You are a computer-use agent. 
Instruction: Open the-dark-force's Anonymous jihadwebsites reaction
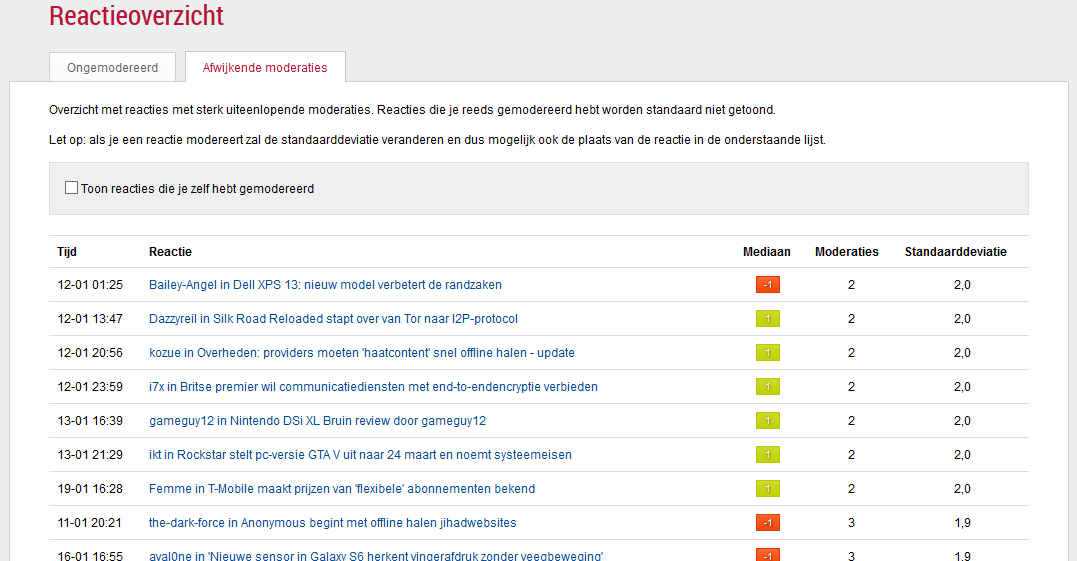[x=332, y=523]
